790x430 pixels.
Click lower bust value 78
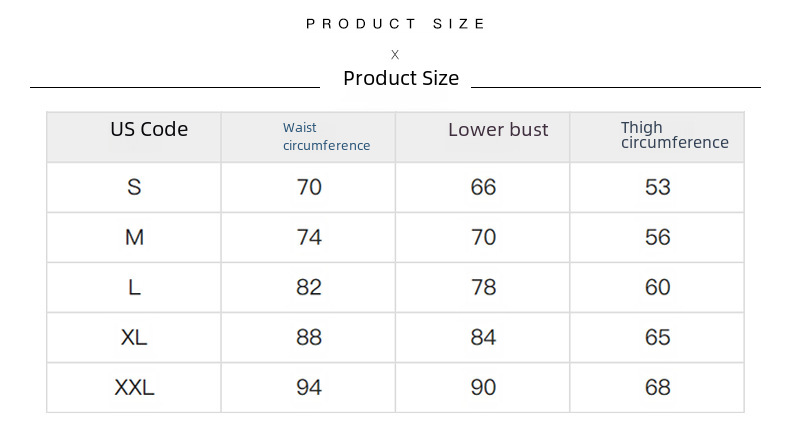pos(483,287)
